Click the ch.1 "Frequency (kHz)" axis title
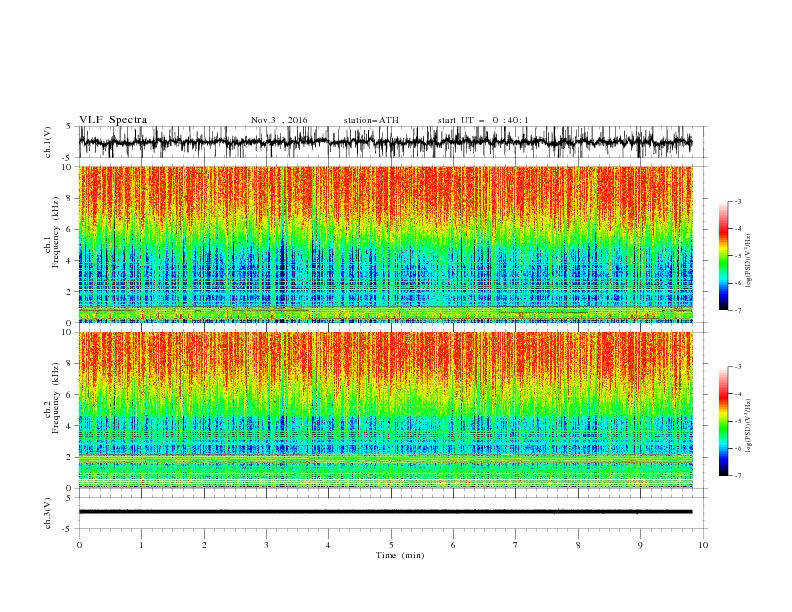This screenshot has height=612, width=792. coord(55,232)
